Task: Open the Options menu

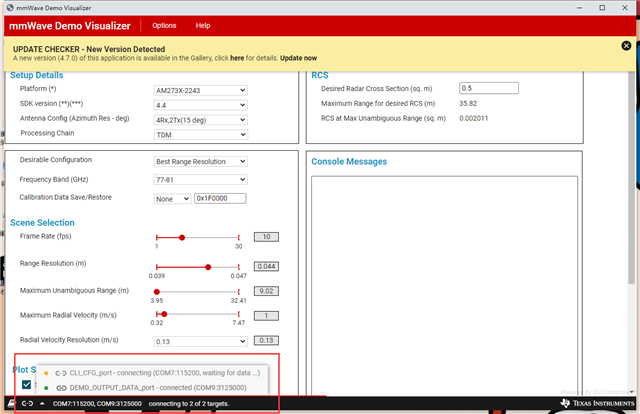Action: tap(164, 25)
